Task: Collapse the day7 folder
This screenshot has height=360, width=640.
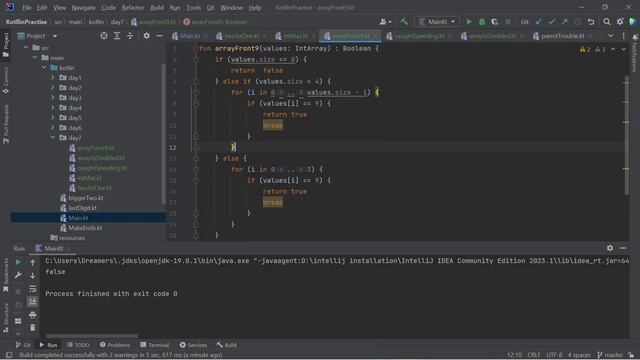Action: (x=53, y=138)
